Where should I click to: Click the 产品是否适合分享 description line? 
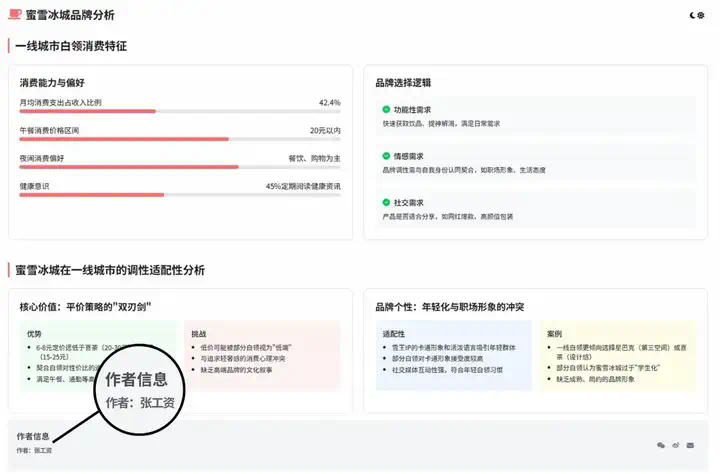click(448, 216)
